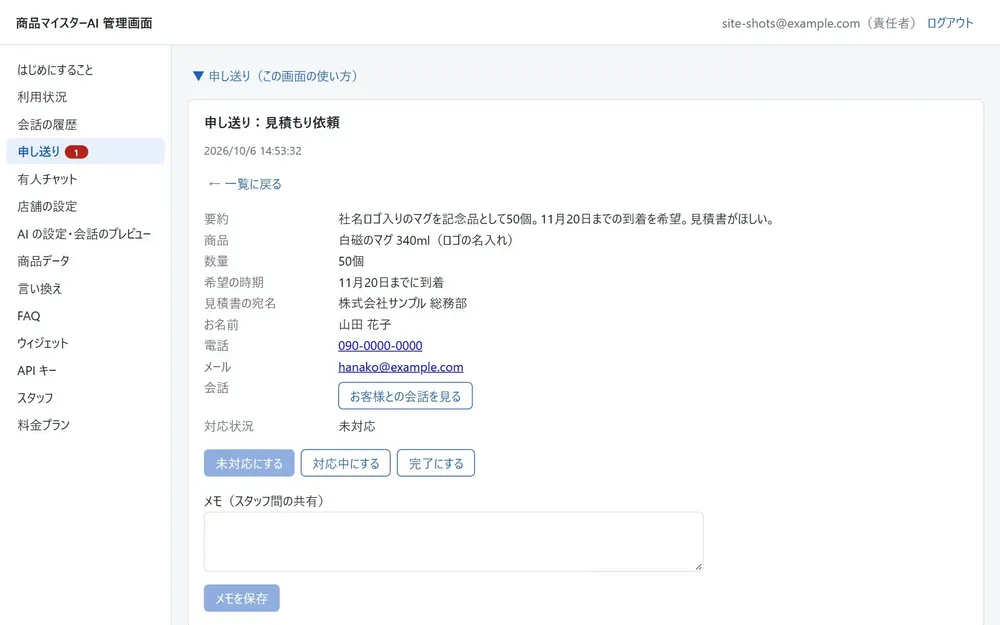This screenshot has height=625, width=1000.
Task: Click the 商品マイスターAI 管理画面 title
Action: tap(84, 23)
